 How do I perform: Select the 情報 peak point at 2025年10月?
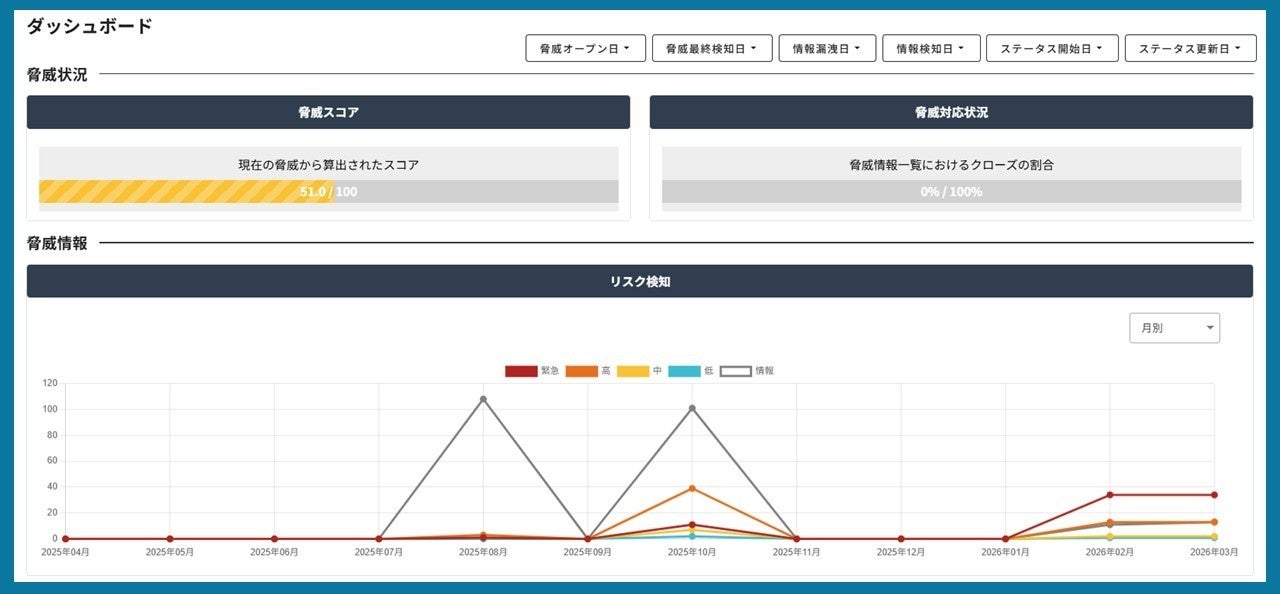[692, 408]
